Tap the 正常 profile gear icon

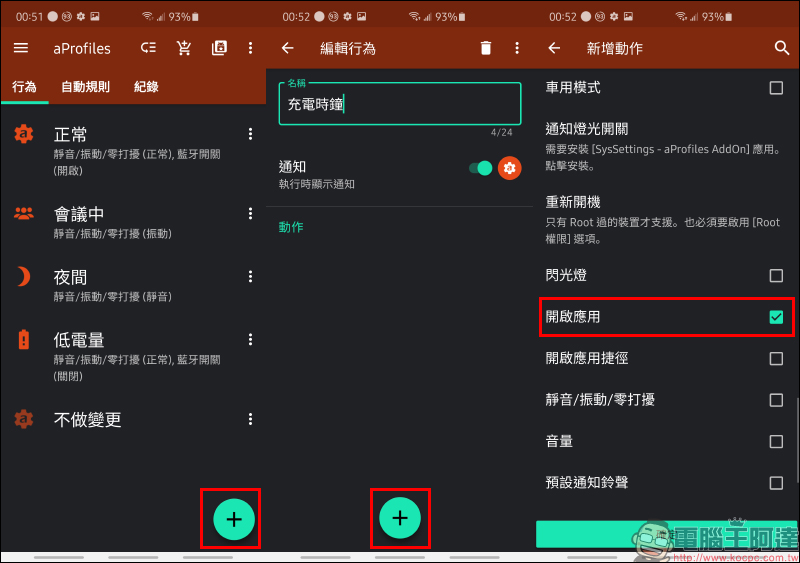coord(24,134)
